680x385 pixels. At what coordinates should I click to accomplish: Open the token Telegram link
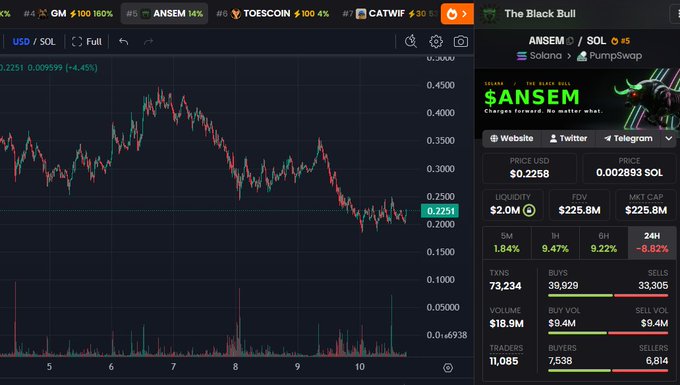pos(628,138)
